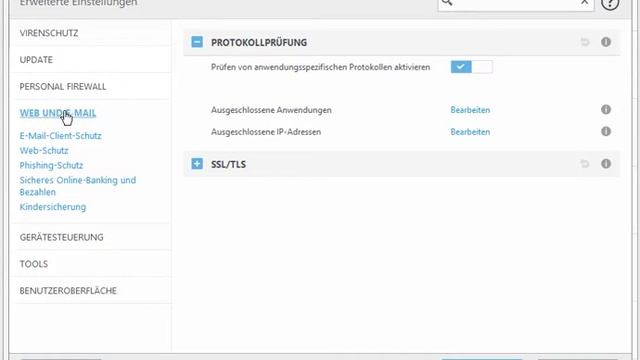Reset SSL/TLS section with undo arrow
Viewport: 640px width, 360px height.
pyautogui.click(x=585, y=164)
